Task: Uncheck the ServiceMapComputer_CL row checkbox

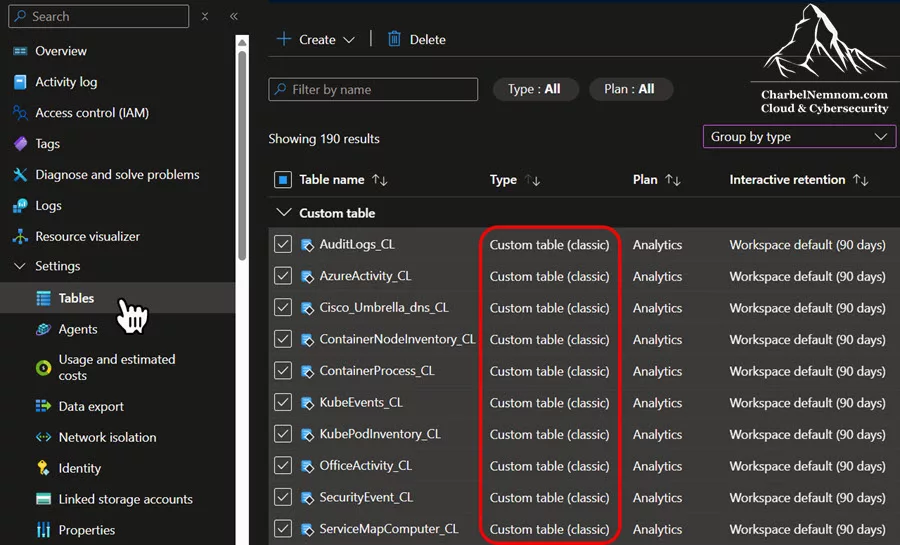Action: [283, 528]
